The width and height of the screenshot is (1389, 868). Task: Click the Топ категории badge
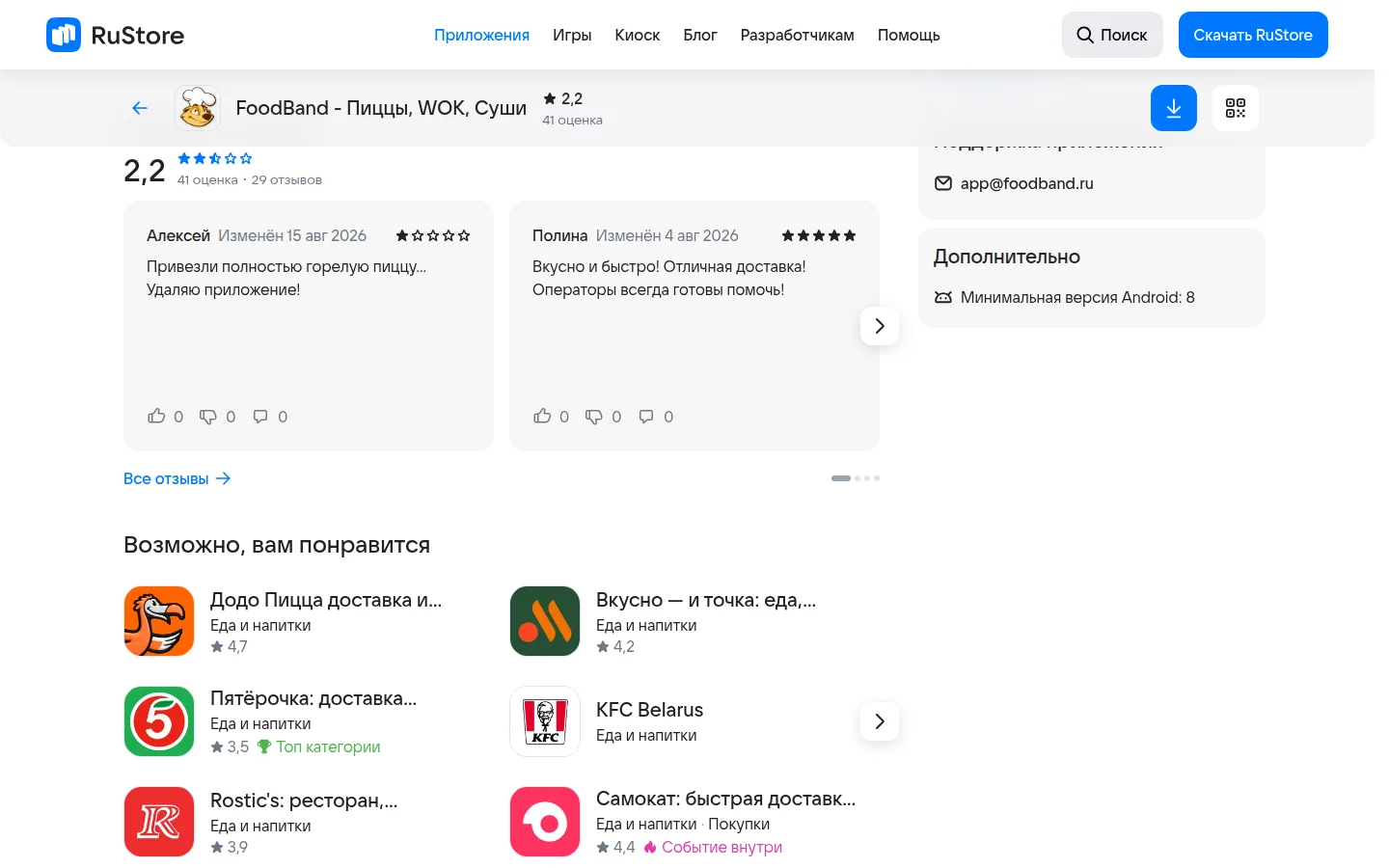(x=318, y=746)
